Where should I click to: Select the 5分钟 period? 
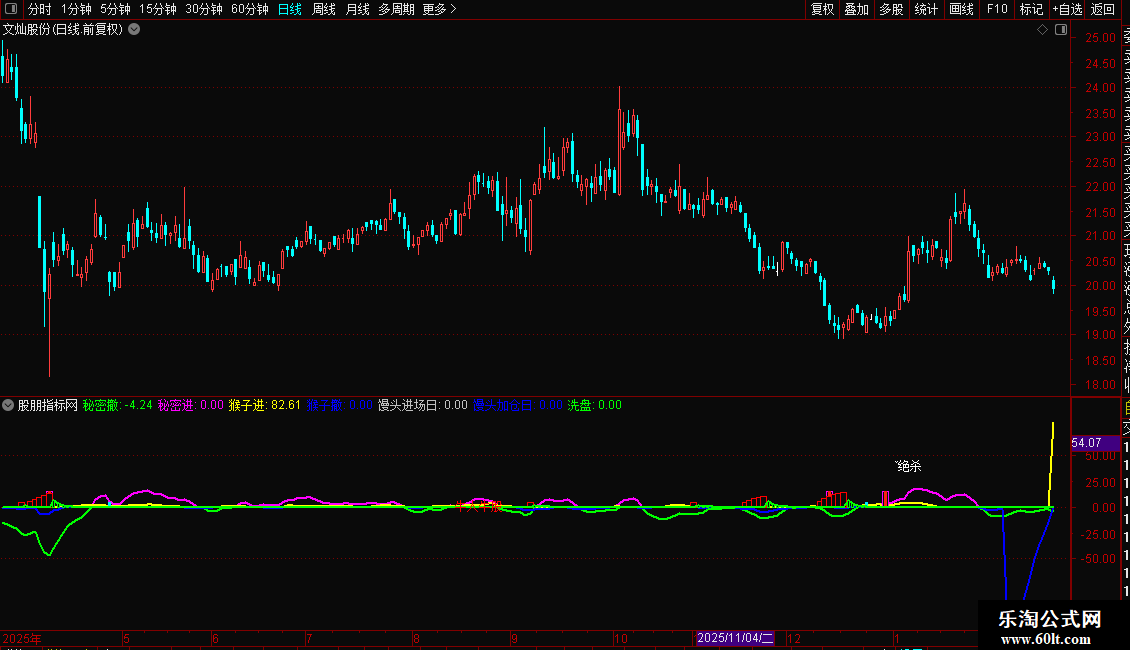coord(115,9)
